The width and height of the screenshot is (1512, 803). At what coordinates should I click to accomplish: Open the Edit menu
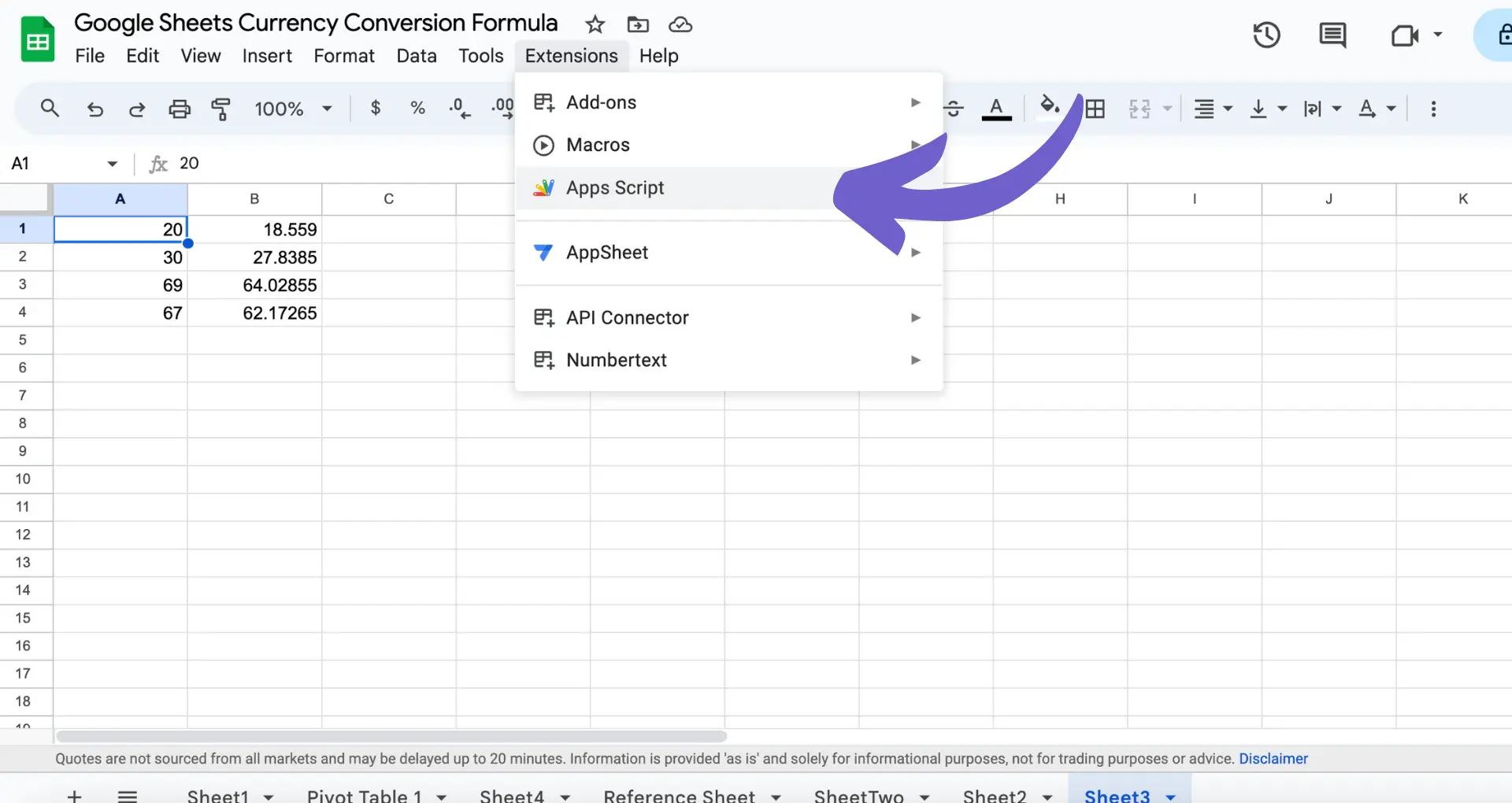pos(143,56)
